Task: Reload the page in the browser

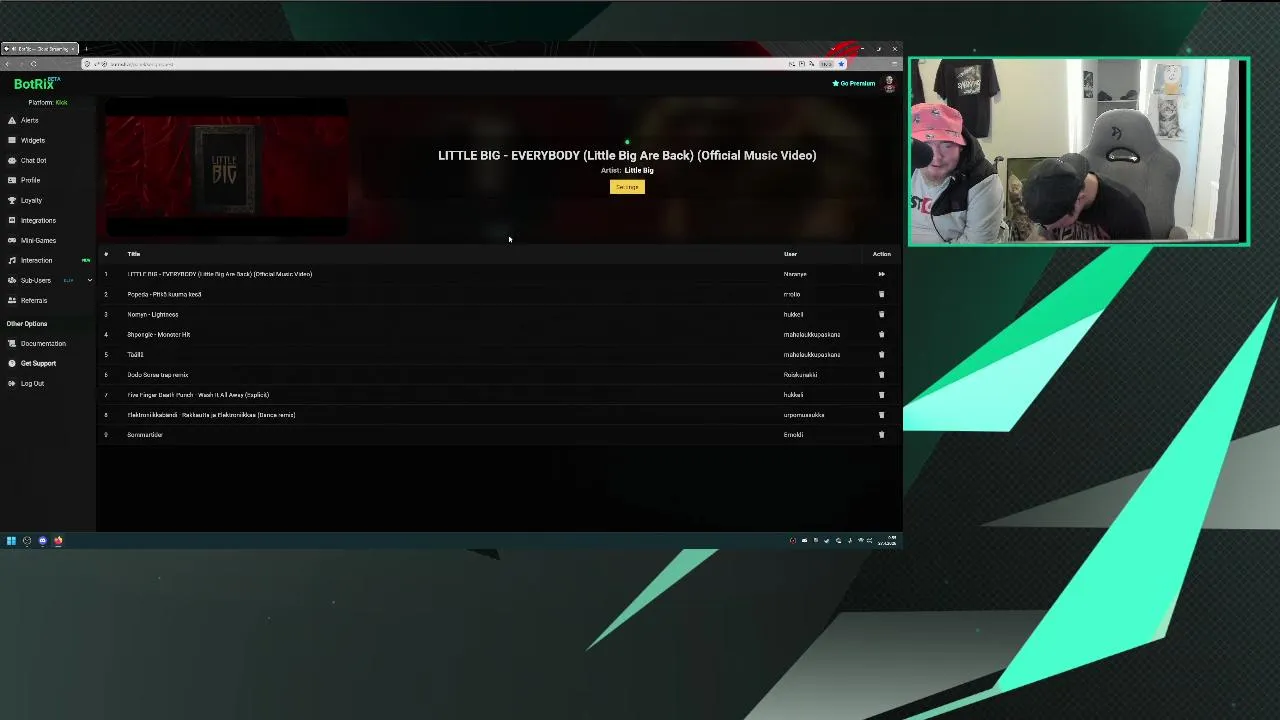Action: [33, 64]
